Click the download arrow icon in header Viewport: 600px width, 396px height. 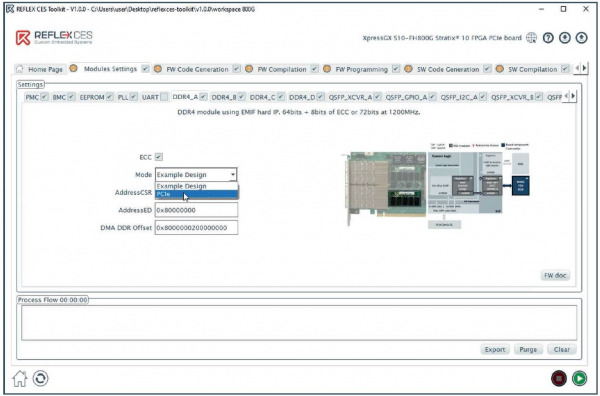coord(565,38)
